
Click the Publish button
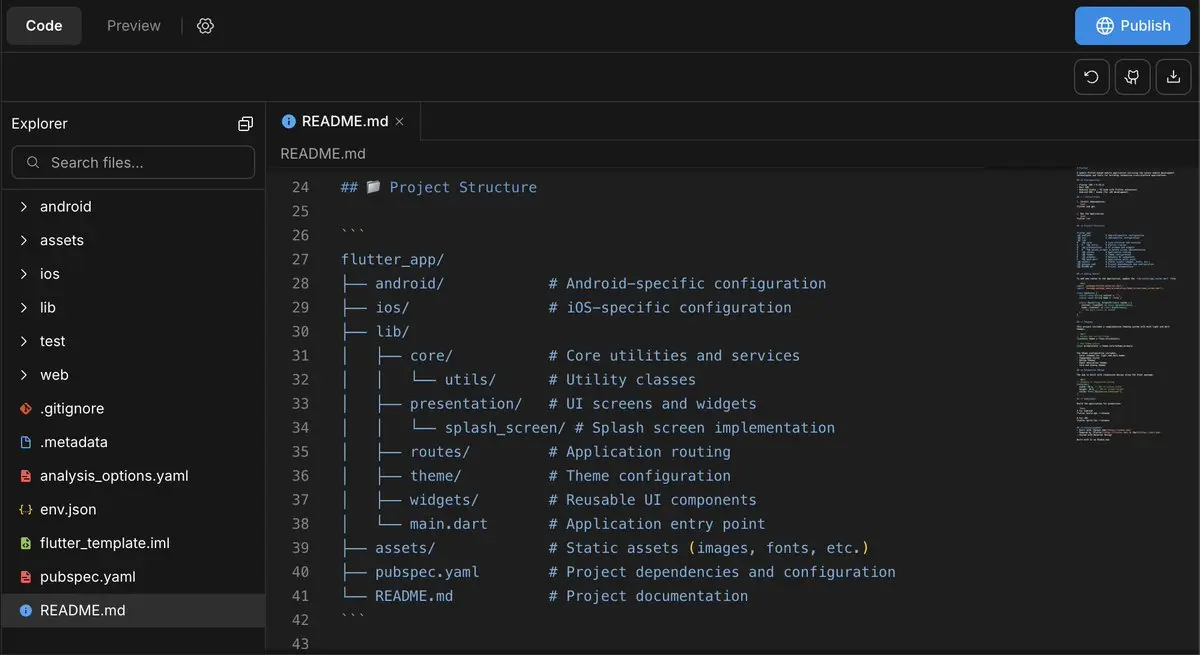point(1133,26)
